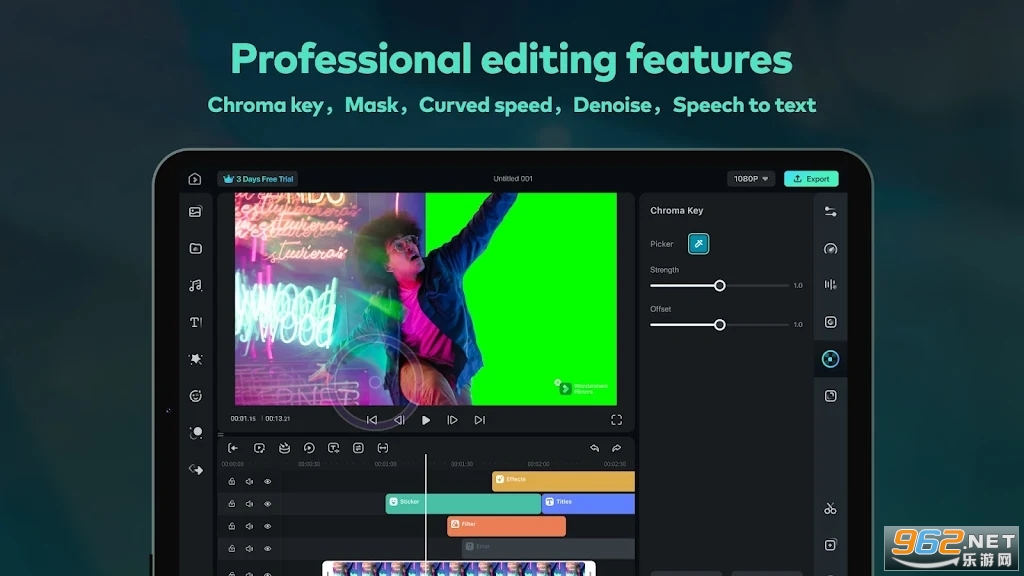Click the 00:02:00 mark on timeline ruler
This screenshot has height=576, width=1024.
(x=538, y=464)
